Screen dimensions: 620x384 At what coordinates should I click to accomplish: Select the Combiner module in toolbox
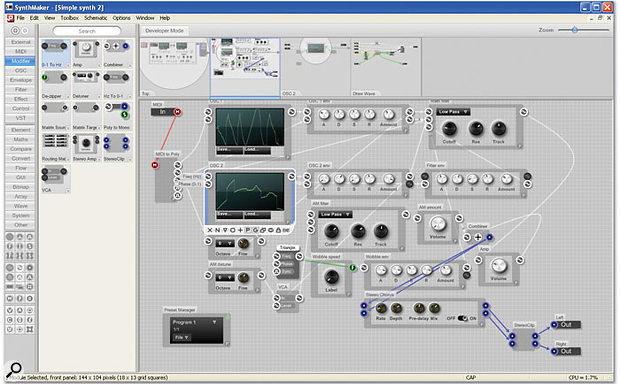pyautogui.click(x=117, y=53)
